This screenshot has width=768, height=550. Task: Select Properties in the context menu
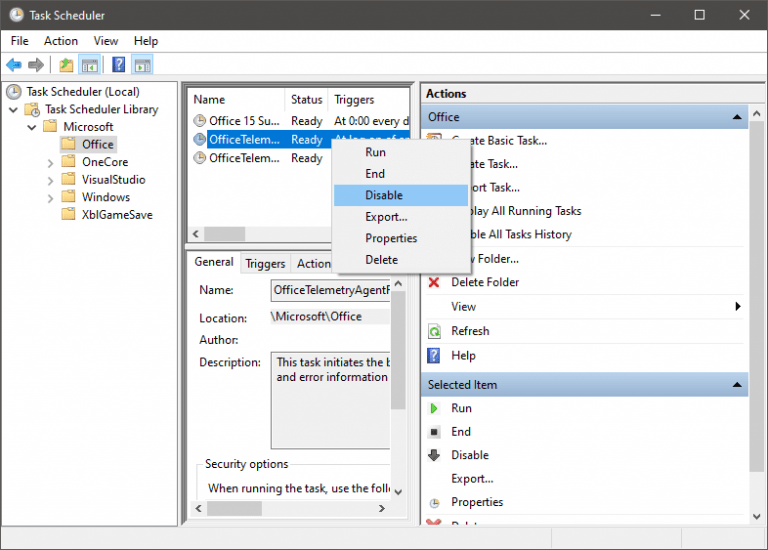(x=390, y=238)
